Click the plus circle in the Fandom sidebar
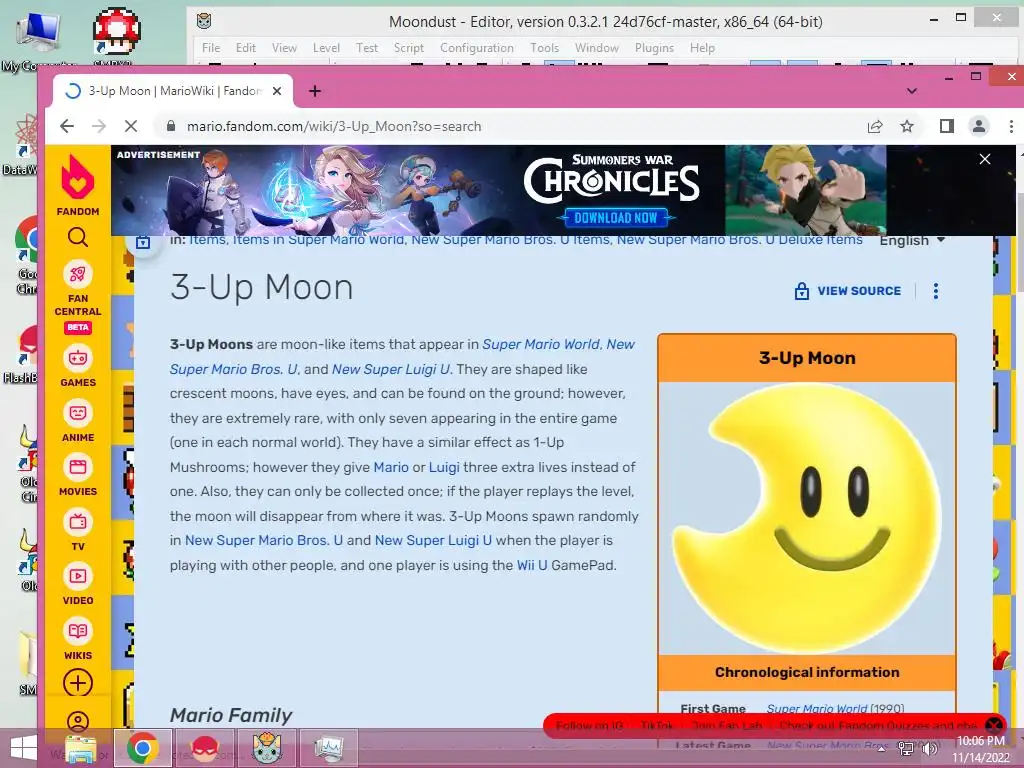 pyautogui.click(x=78, y=683)
